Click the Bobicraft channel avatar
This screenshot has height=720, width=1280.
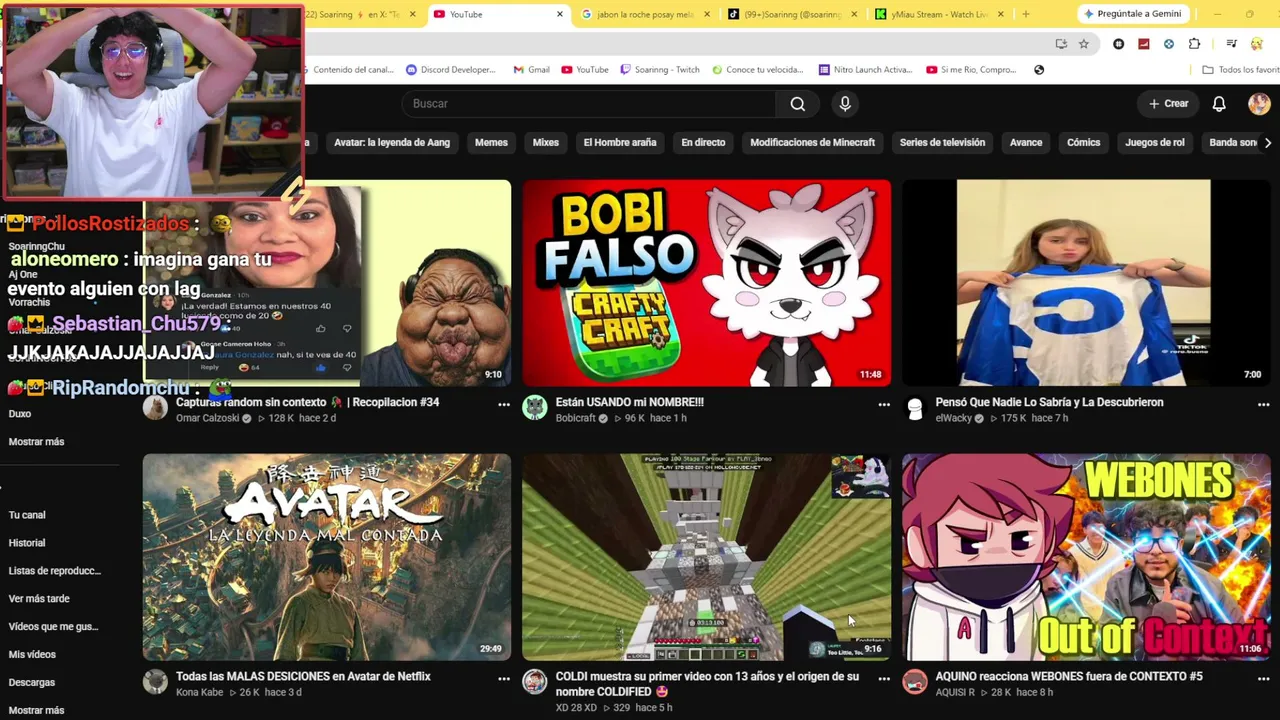pos(535,408)
